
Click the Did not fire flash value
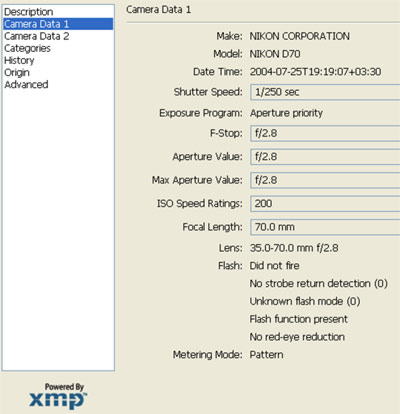pyautogui.click(x=275, y=266)
